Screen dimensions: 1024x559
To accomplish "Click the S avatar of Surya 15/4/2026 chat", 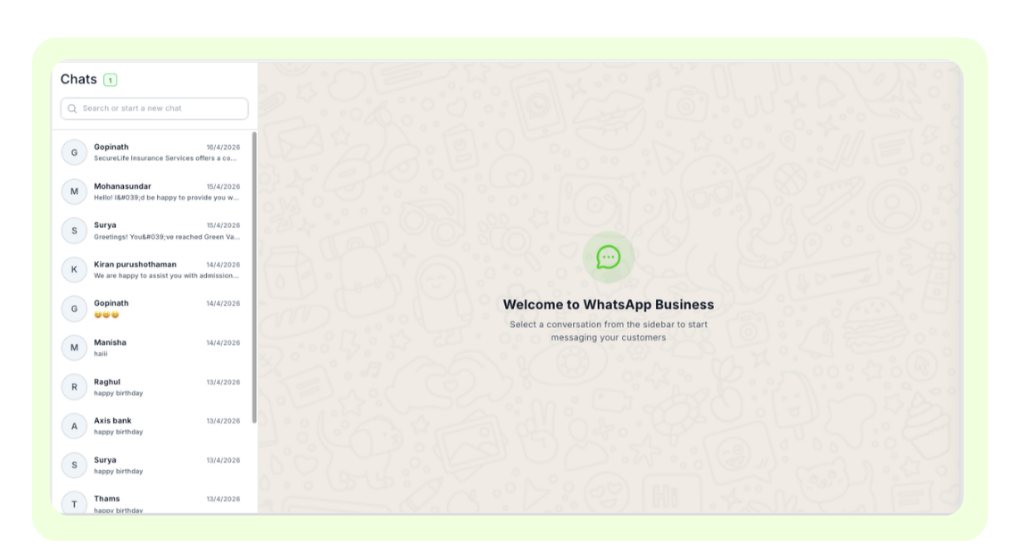I will (74, 231).
